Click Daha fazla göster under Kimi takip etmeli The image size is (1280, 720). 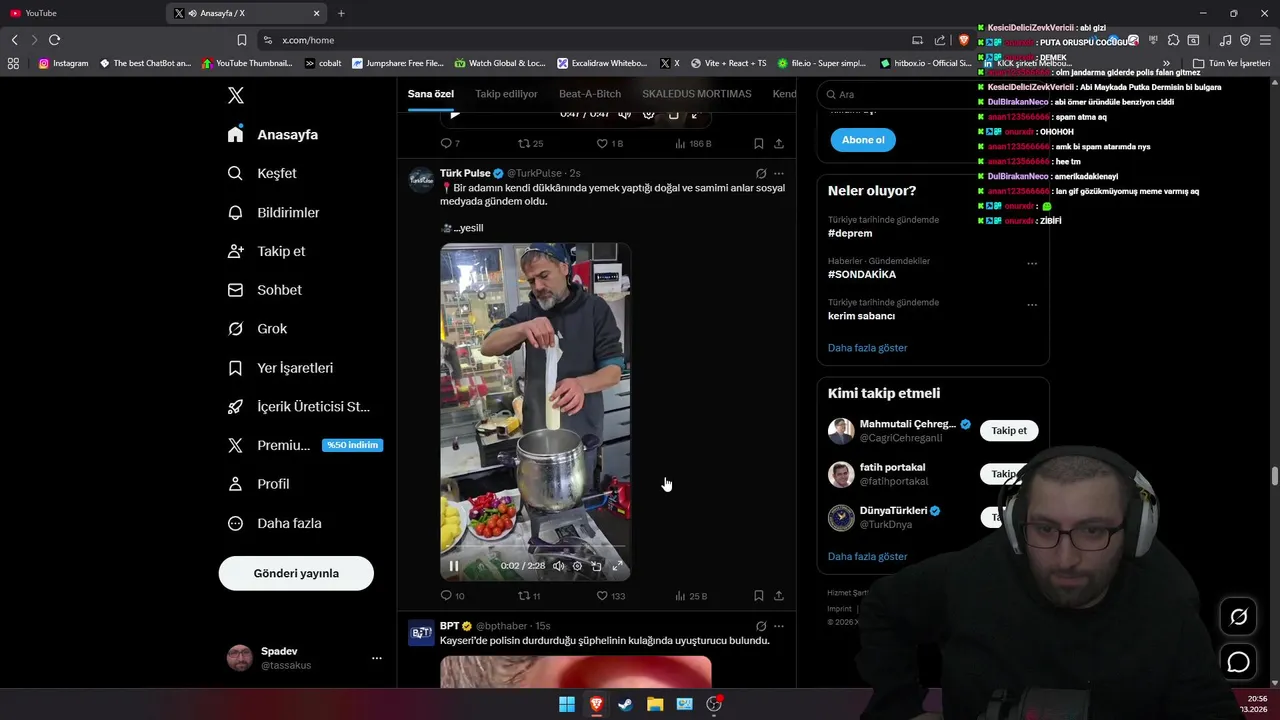tap(868, 556)
